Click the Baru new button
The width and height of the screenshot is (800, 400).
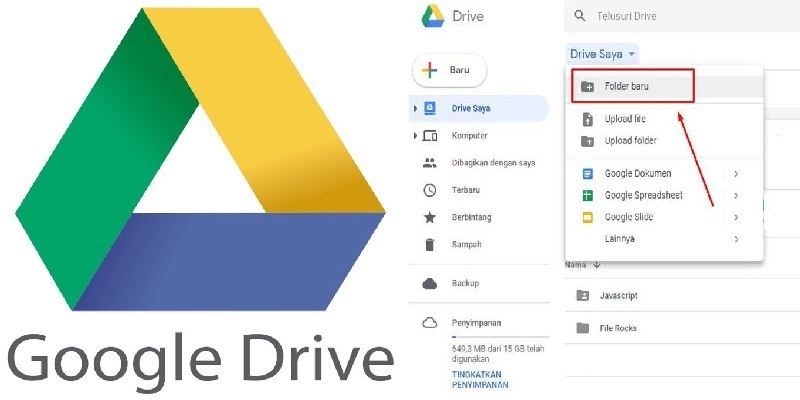pyautogui.click(x=449, y=70)
